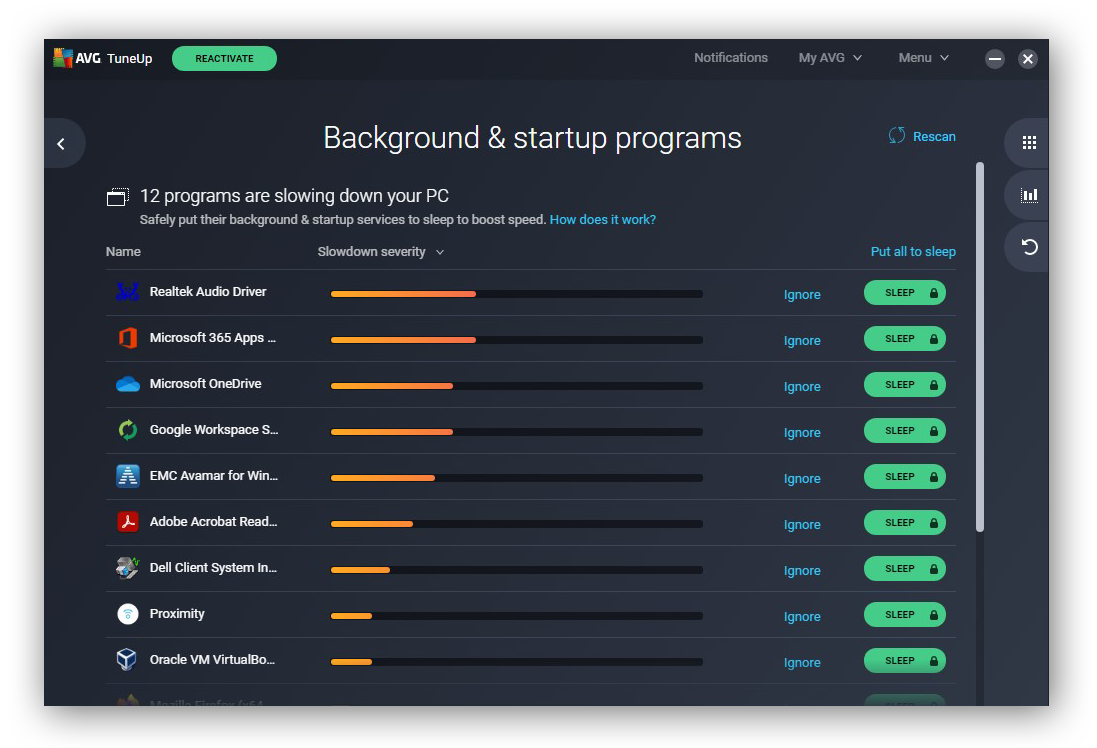This screenshot has width=1097, height=748.
Task: Click the Microsoft OneDrive cloud icon
Action: [127, 383]
